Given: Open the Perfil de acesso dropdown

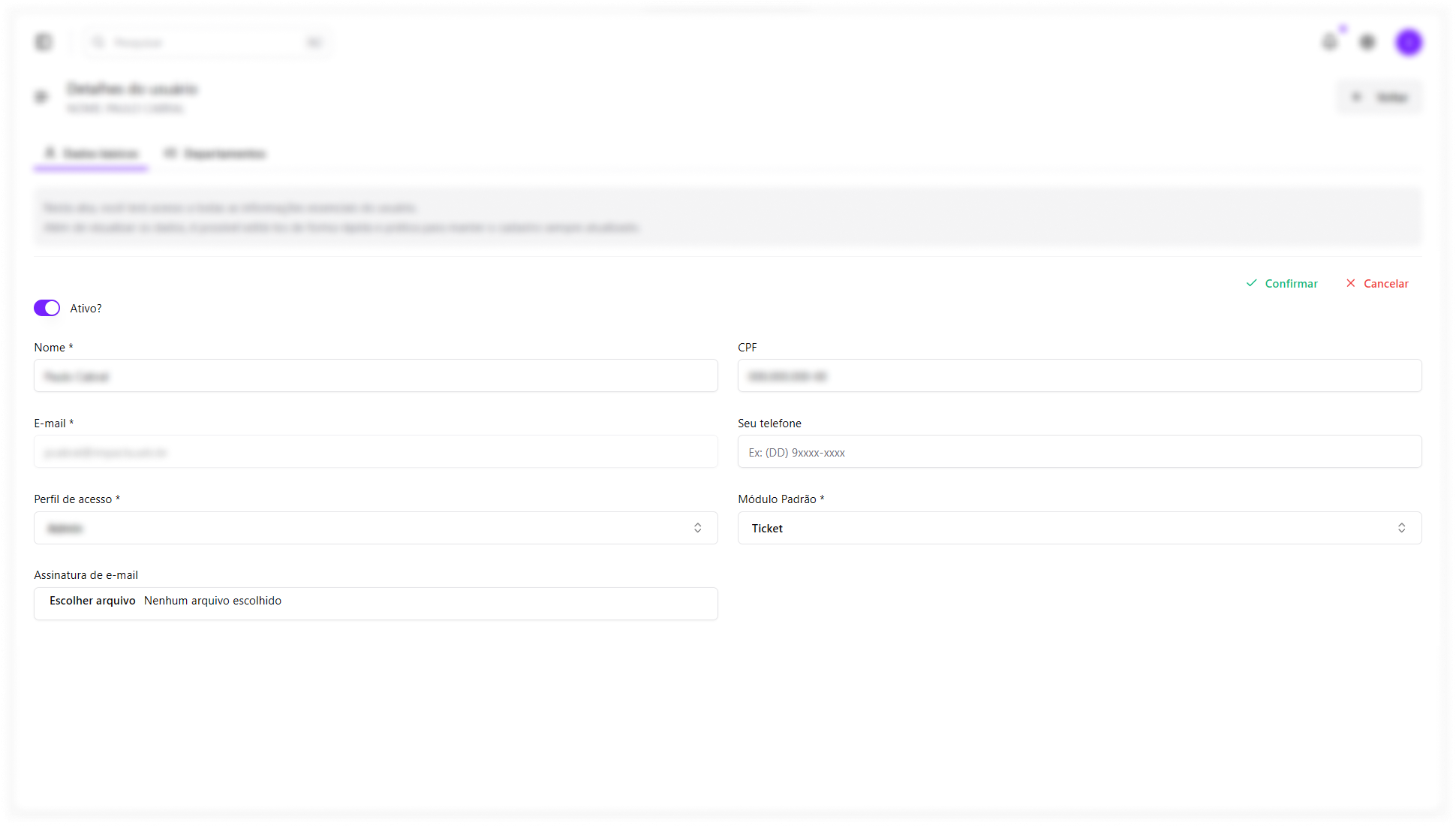Looking at the screenshot, I should coord(375,528).
